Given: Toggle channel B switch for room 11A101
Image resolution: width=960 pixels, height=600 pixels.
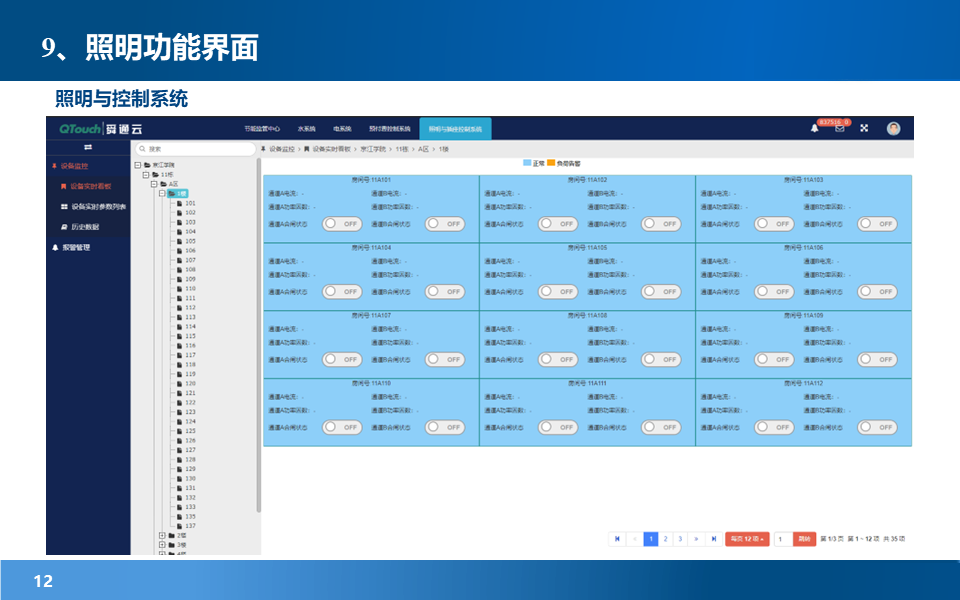Looking at the screenshot, I should [445, 224].
